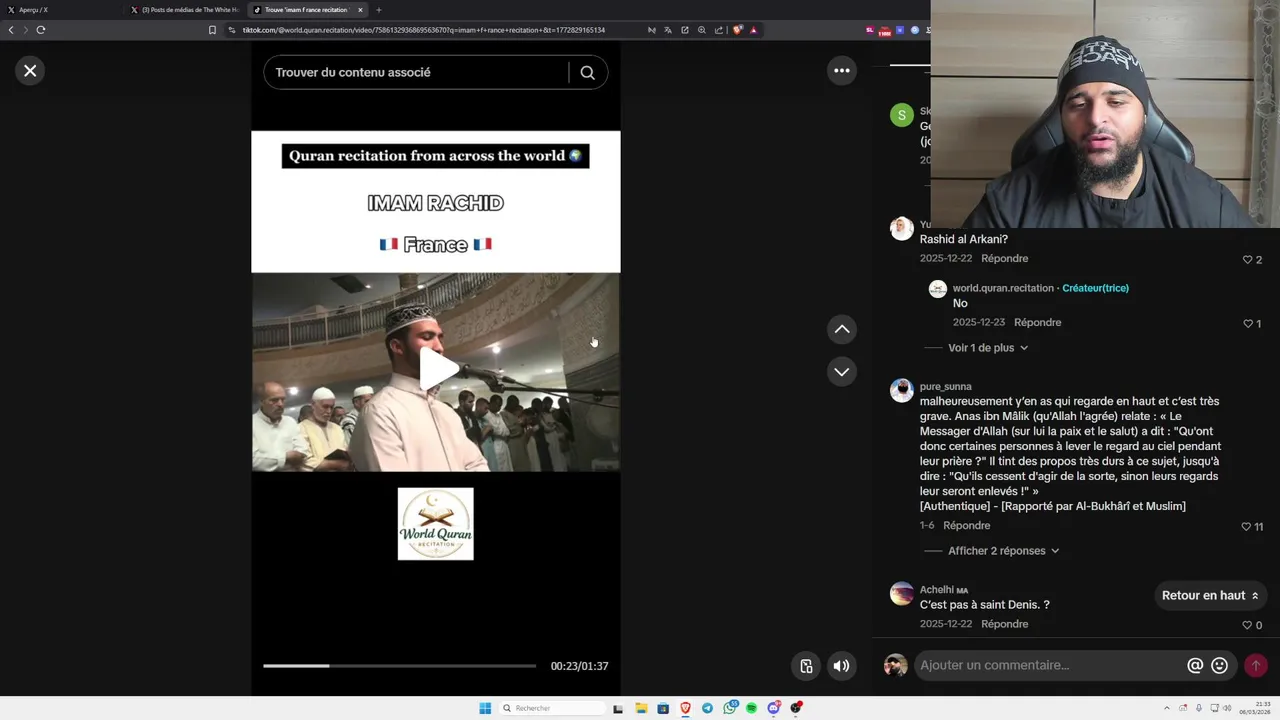This screenshot has width=1280, height=720.
Task: Reload the current page
Action: pos(41,30)
